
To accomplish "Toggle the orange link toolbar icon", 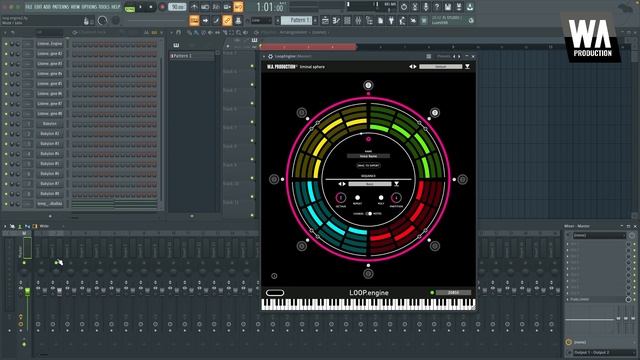I will tap(227, 20).
